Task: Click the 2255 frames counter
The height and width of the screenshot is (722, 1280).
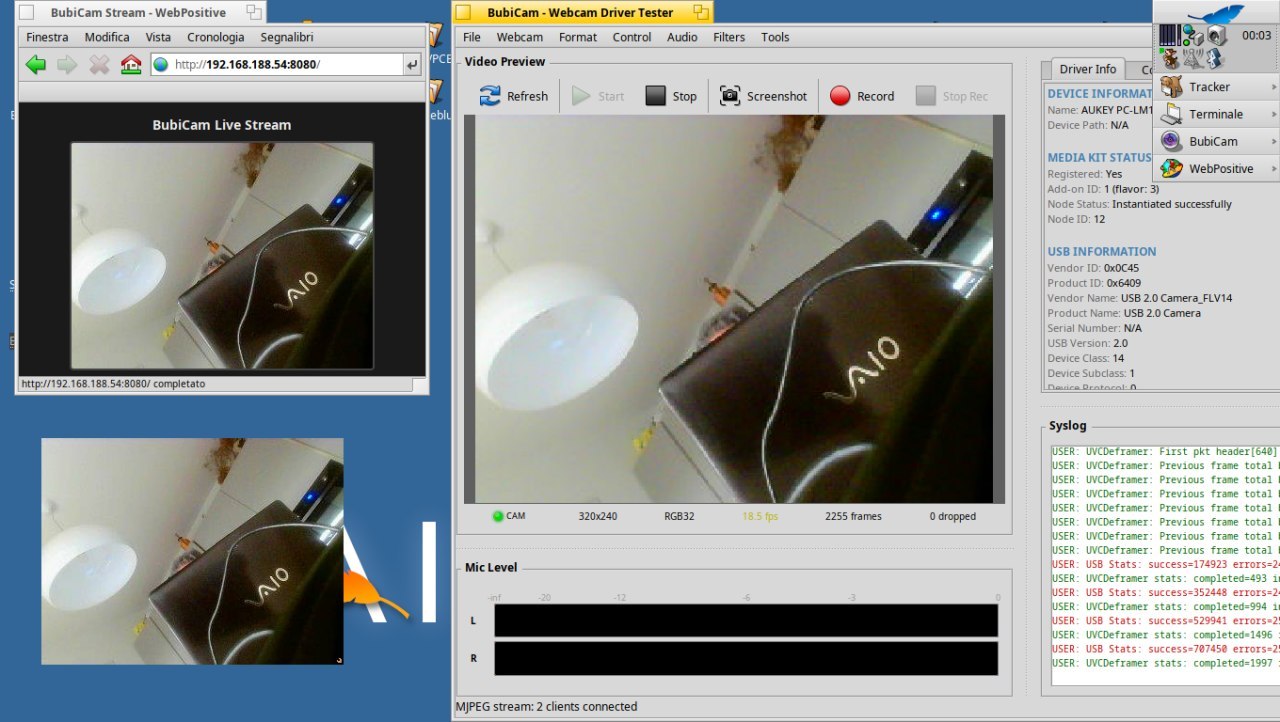Action: point(853,516)
